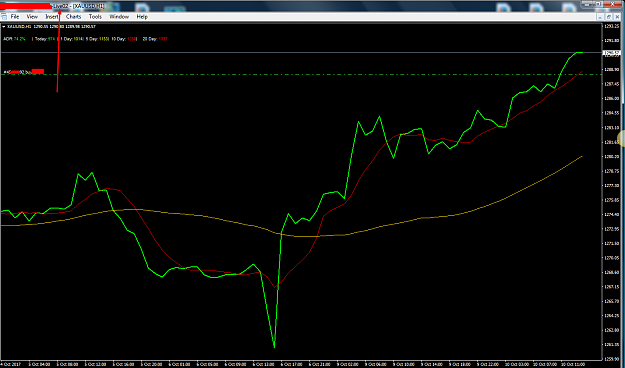
Task: Click the 20 Day range value
Action: [x=163, y=39]
